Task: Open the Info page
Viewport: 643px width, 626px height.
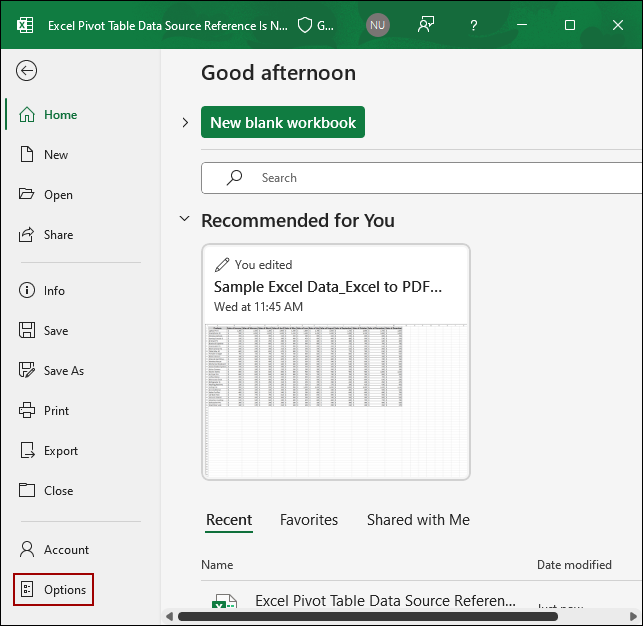Action: coord(54,291)
